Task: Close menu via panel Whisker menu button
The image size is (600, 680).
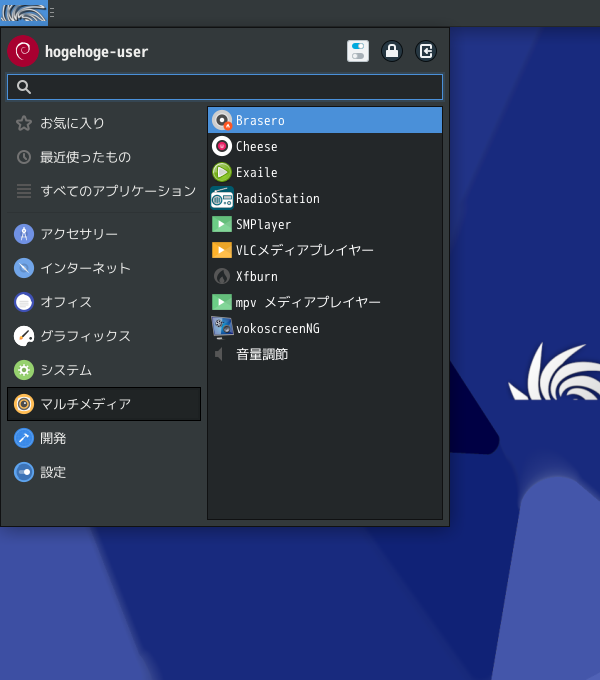Action: [24, 13]
